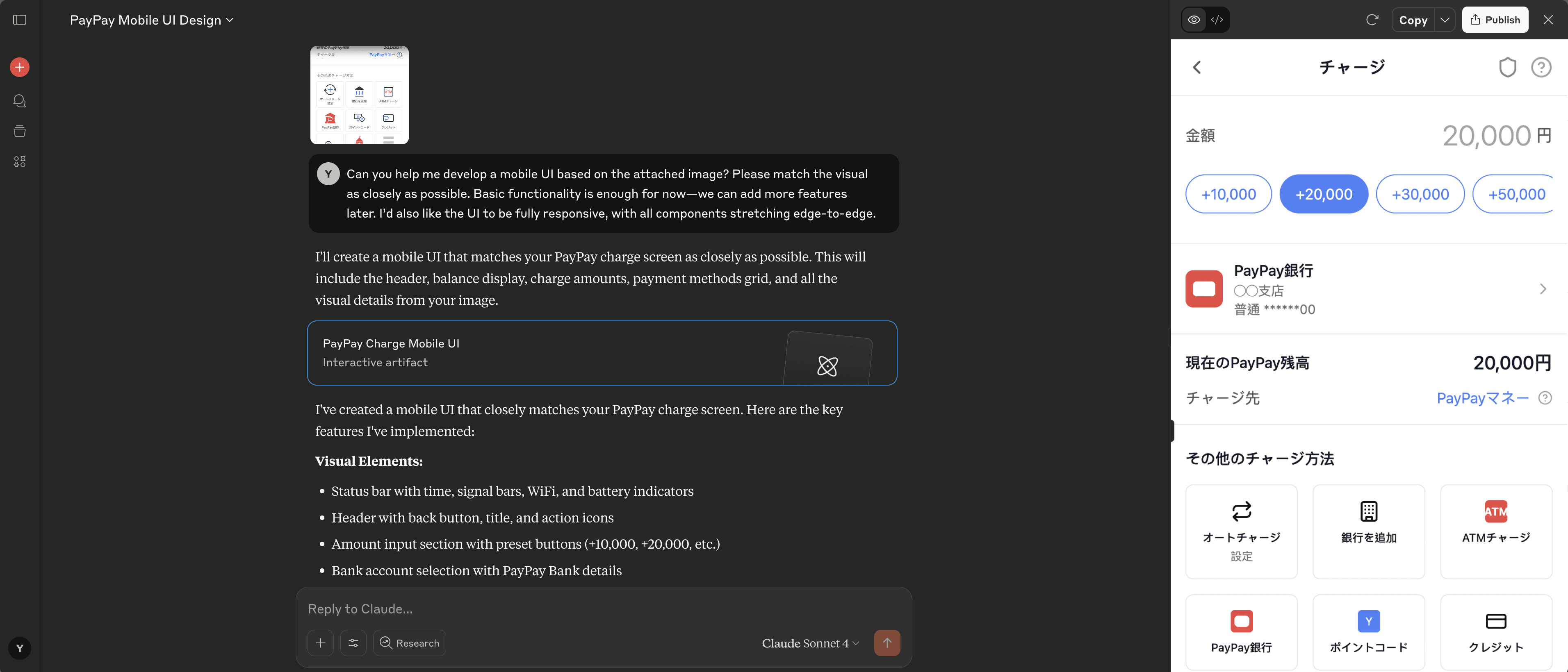This screenshot has width=1568, height=672.
Task: Click the red new chat plus icon
Action: click(x=20, y=67)
